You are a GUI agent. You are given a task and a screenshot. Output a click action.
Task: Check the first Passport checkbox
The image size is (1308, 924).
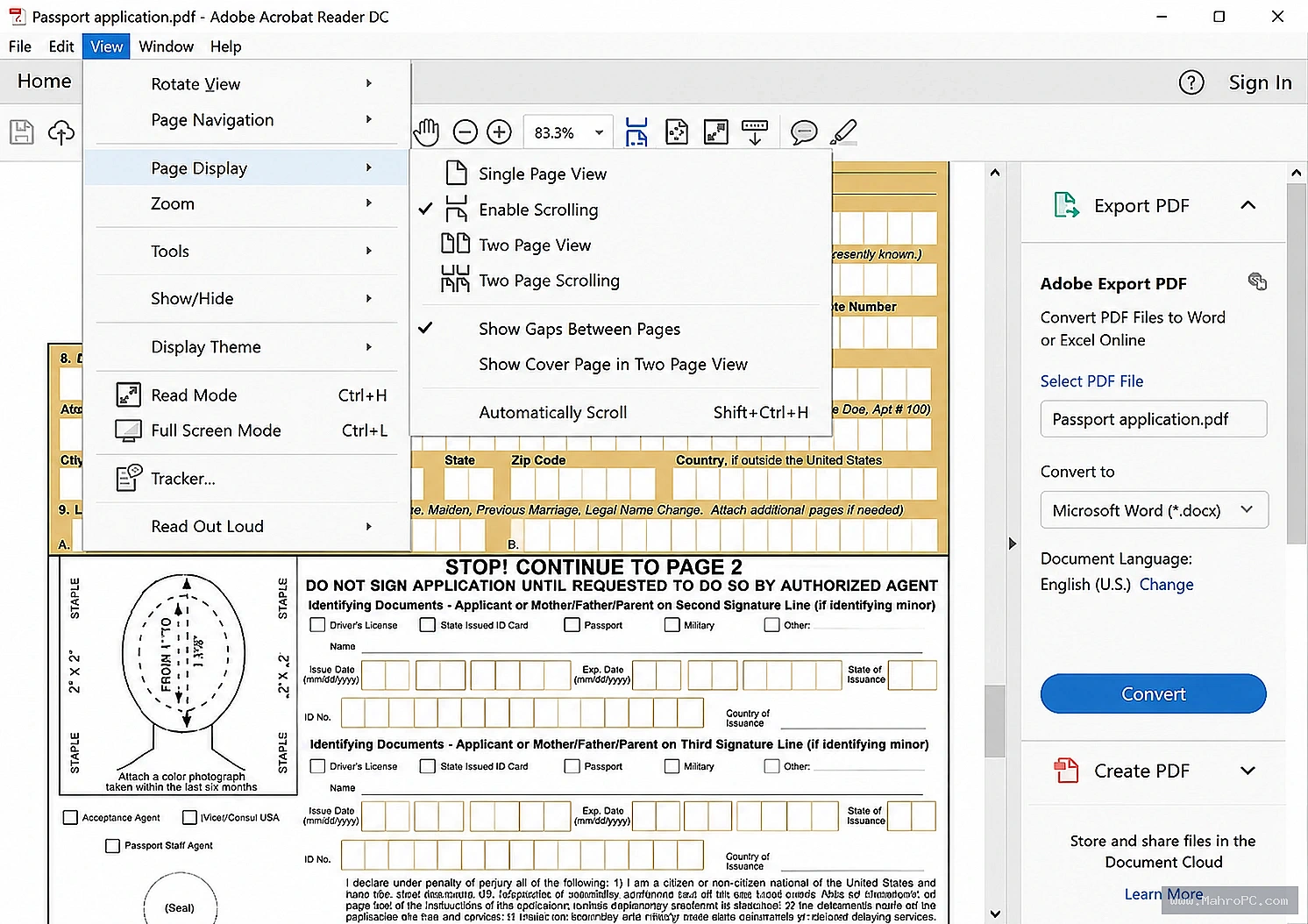tap(572, 625)
